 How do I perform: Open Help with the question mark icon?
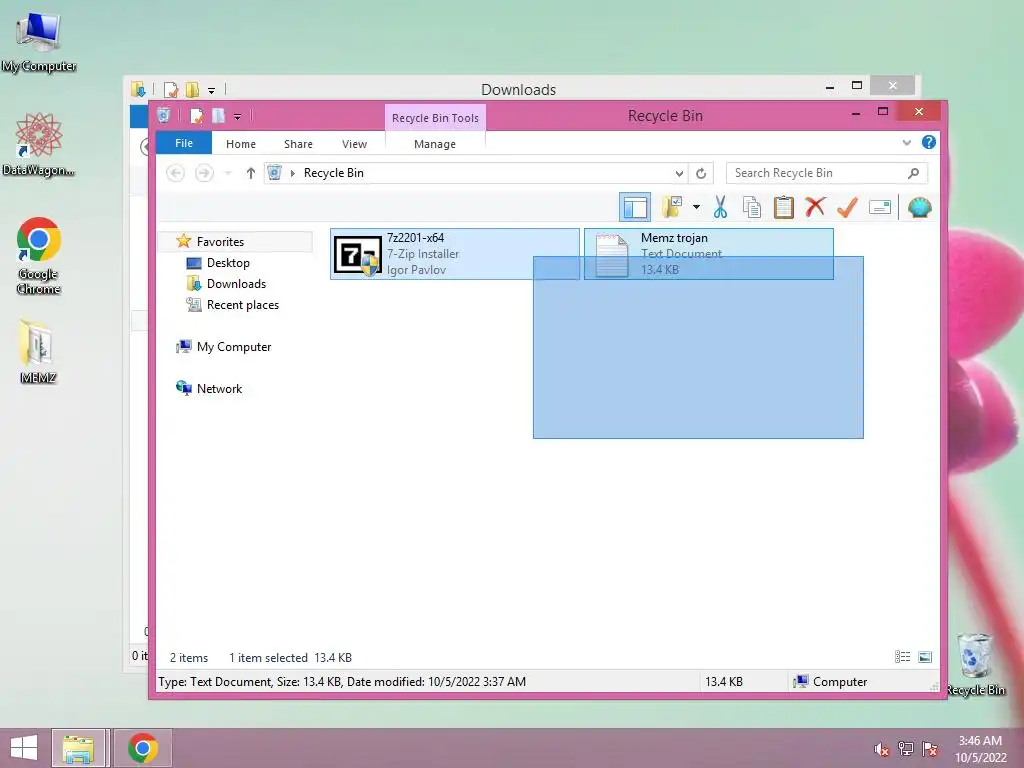929,142
